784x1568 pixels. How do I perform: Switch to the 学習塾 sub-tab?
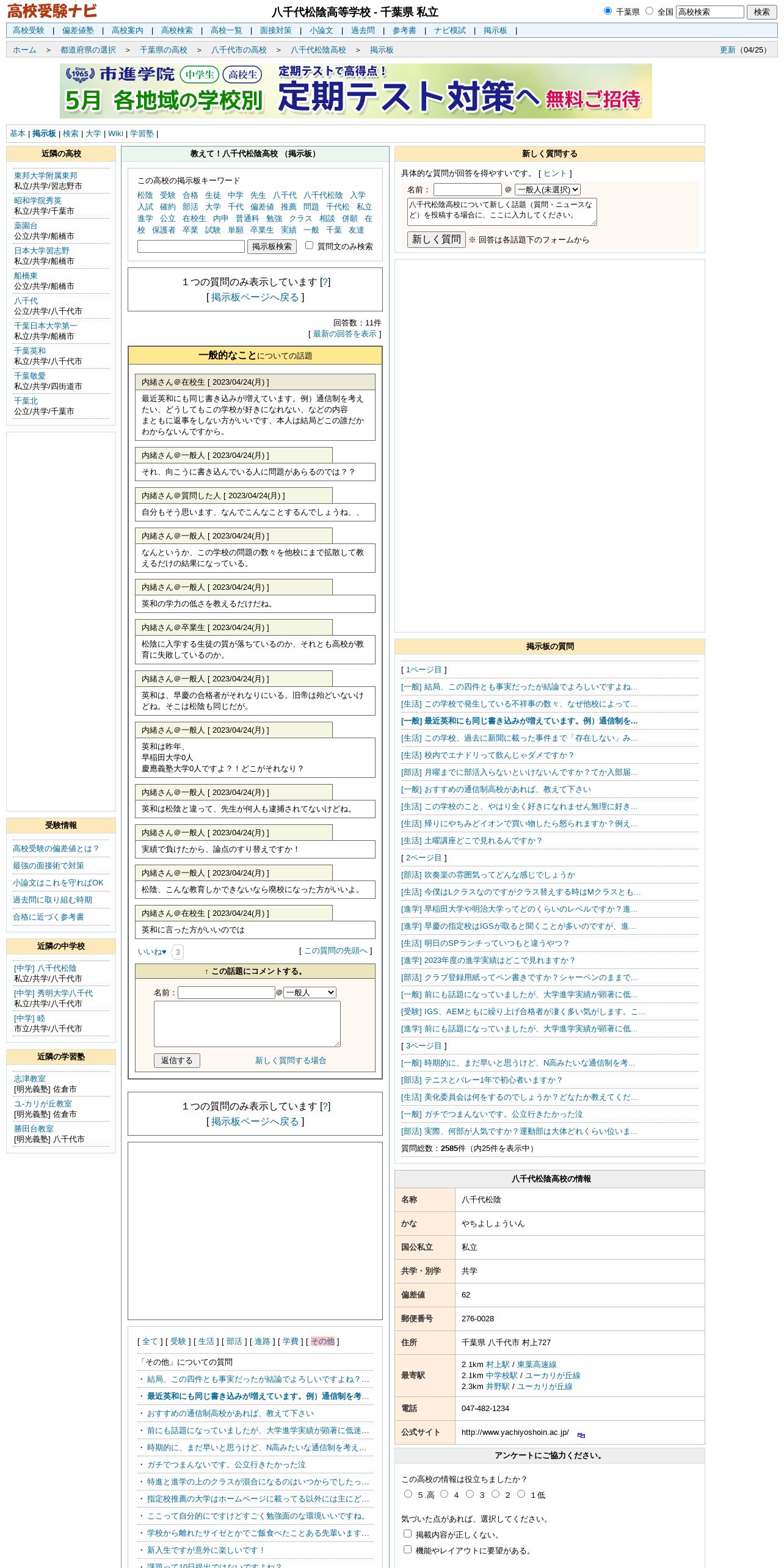click(x=142, y=134)
